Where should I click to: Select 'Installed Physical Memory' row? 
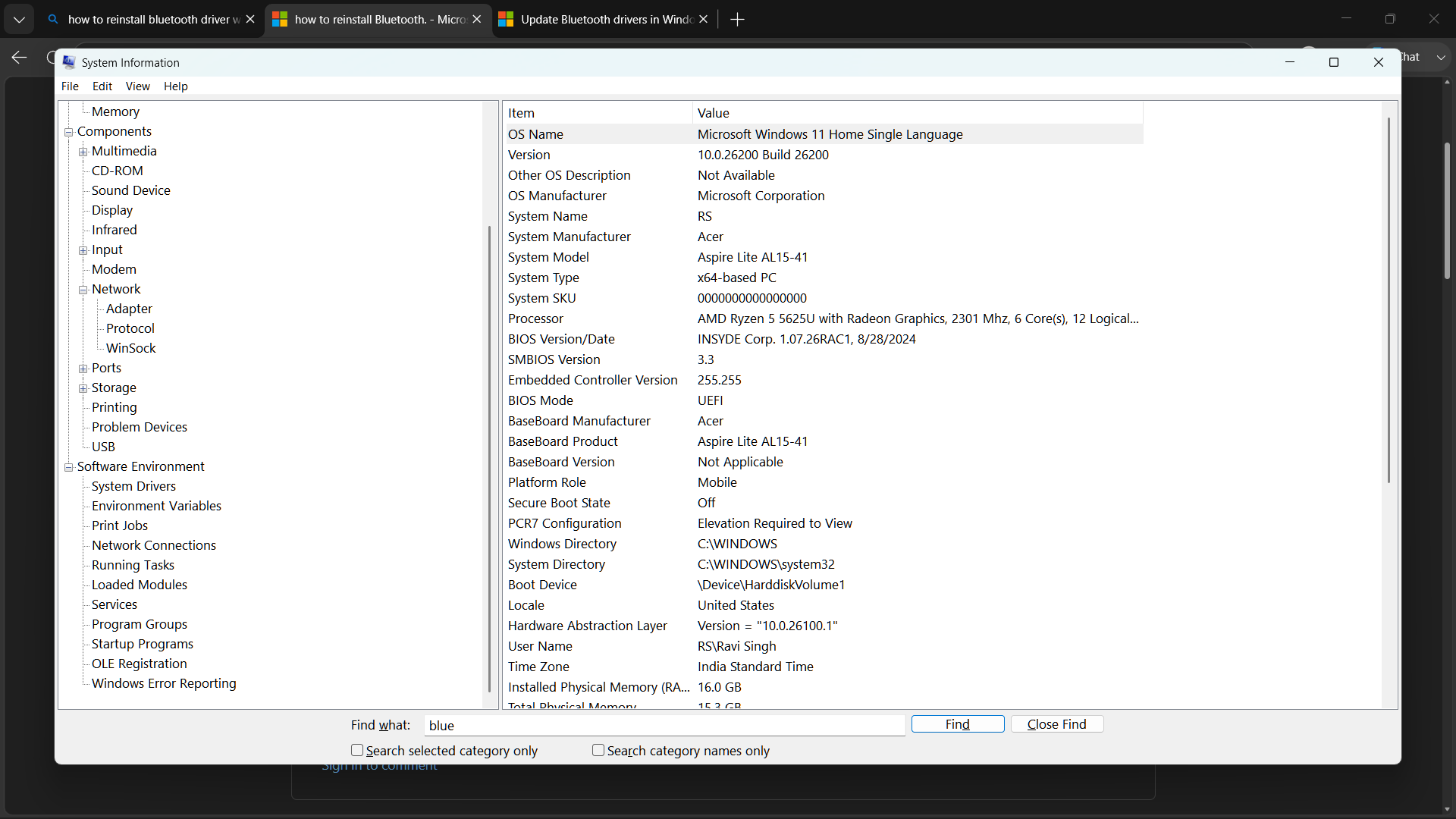point(824,687)
